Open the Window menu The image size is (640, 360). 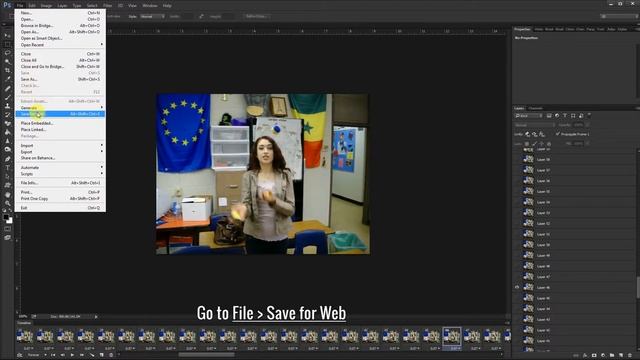150,6
